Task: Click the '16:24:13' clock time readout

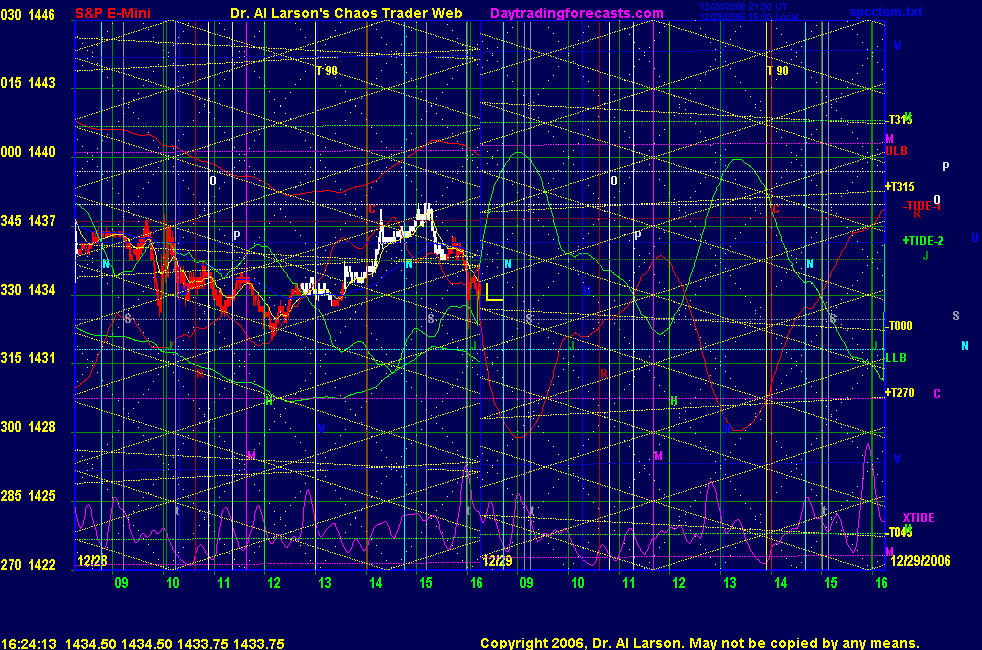Action: point(29,644)
